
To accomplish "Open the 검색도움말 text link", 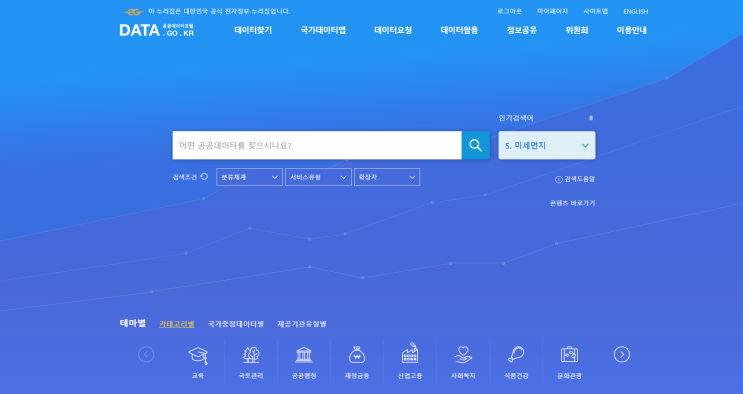I will [x=580, y=179].
